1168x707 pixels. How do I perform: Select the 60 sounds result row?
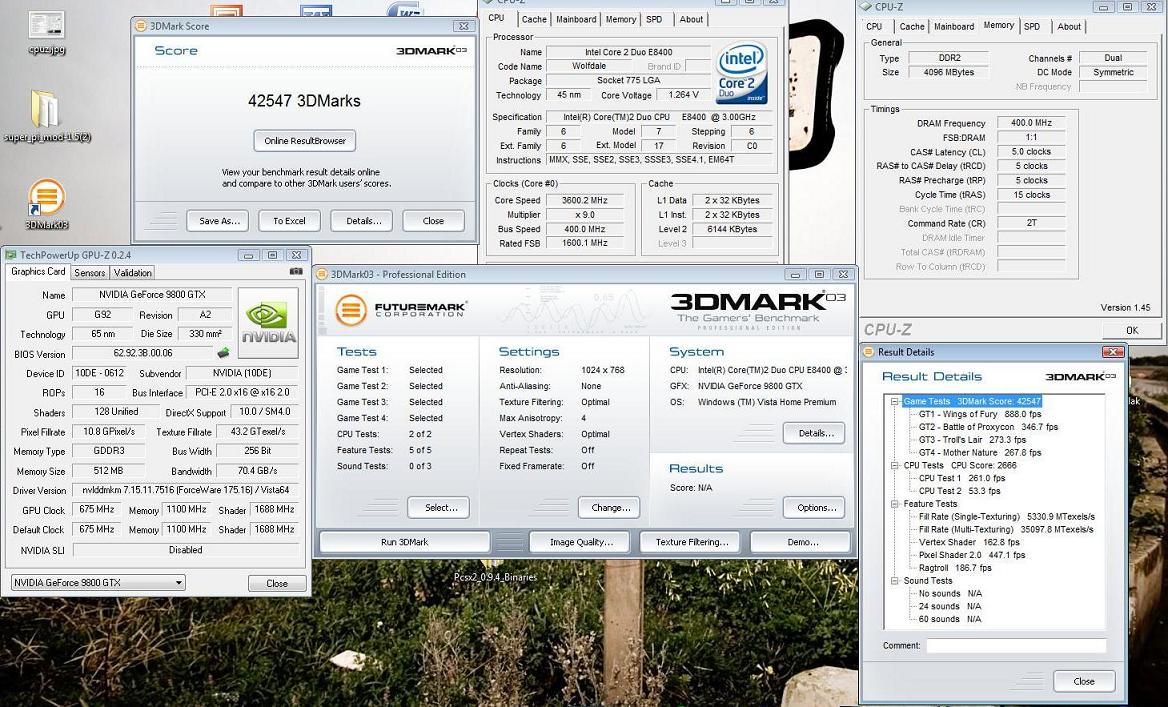click(950, 619)
